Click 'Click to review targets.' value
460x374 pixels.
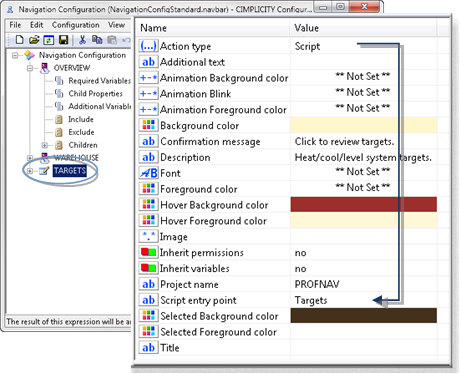pyautogui.click(x=344, y=142)
